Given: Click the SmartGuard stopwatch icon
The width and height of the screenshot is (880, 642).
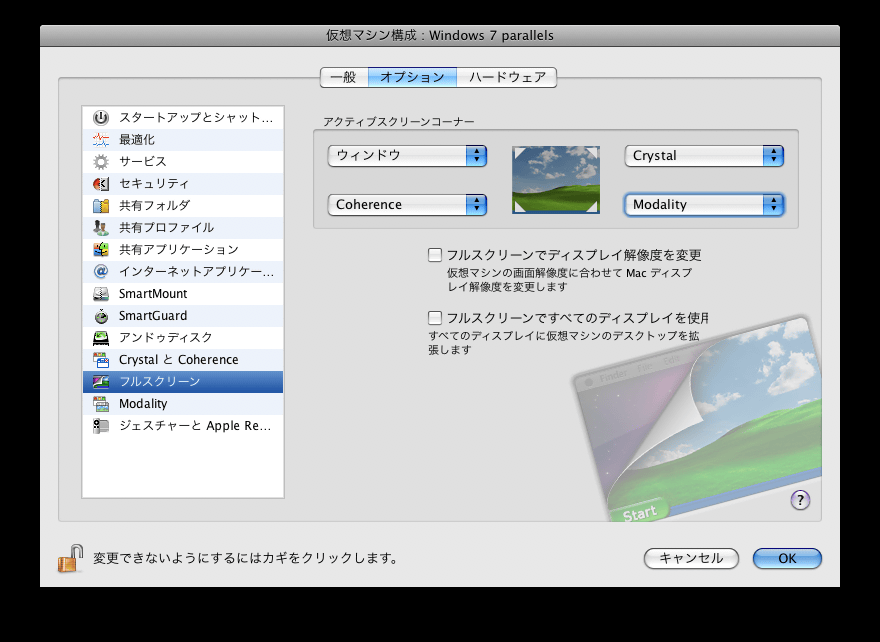Looking at the screenshot, I should pyautogui.click(x=100, y=315).
